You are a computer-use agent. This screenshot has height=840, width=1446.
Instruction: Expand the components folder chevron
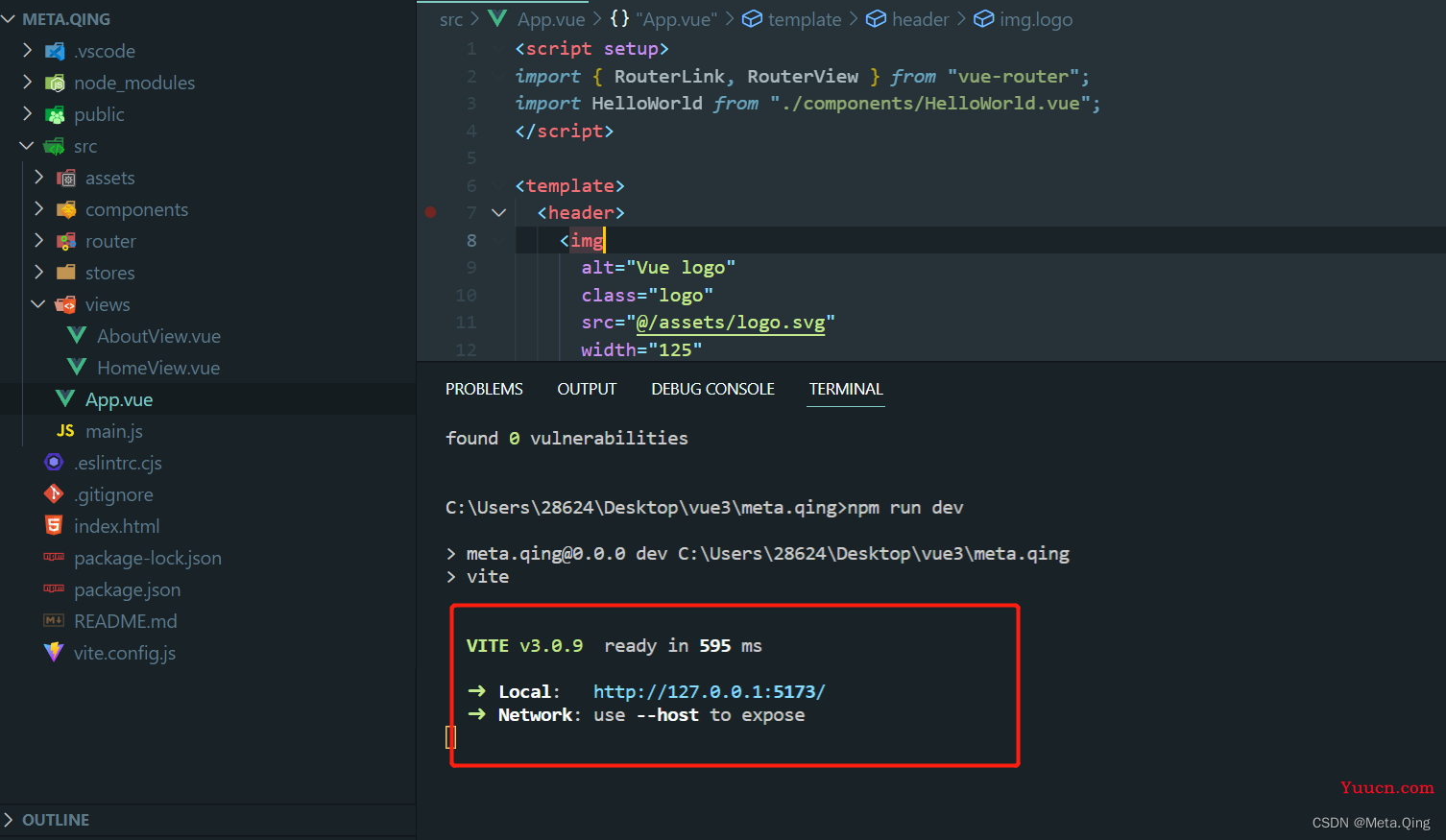[x=38, y=208]
